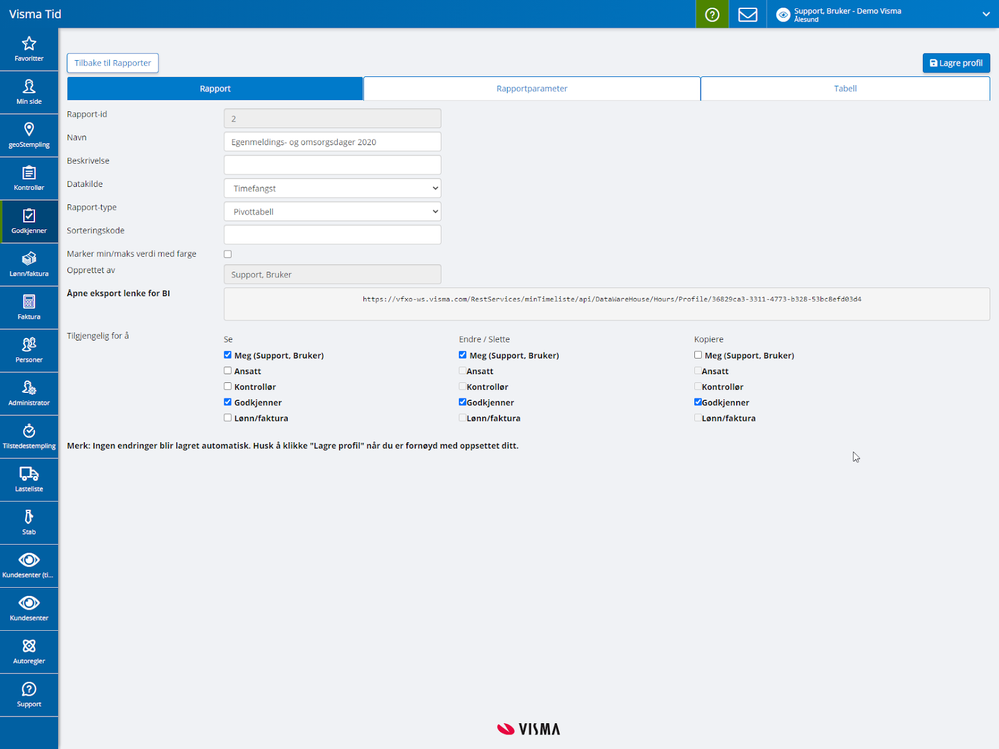Open the Rapport-type Pivottabell dropdown
Viewport: 999px width, 749px height.
click(332, 211)
